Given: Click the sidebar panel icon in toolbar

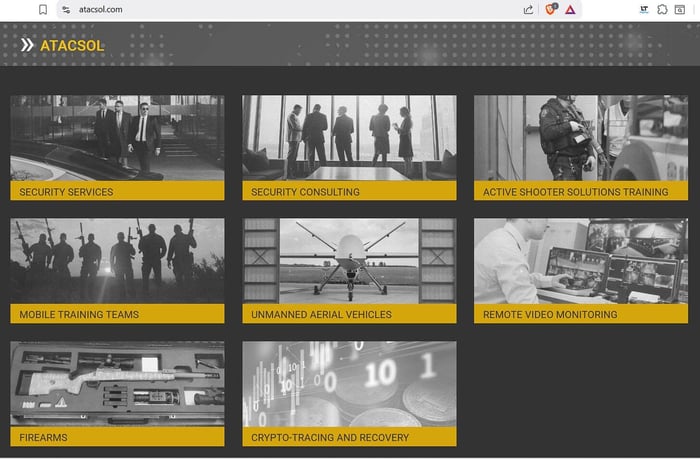Looking at the screenshot, I should 680,9.
